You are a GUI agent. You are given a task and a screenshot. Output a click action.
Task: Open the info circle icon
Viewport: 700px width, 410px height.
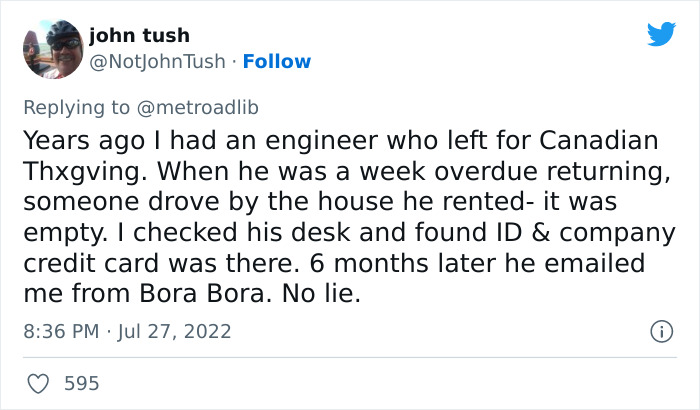660,331
